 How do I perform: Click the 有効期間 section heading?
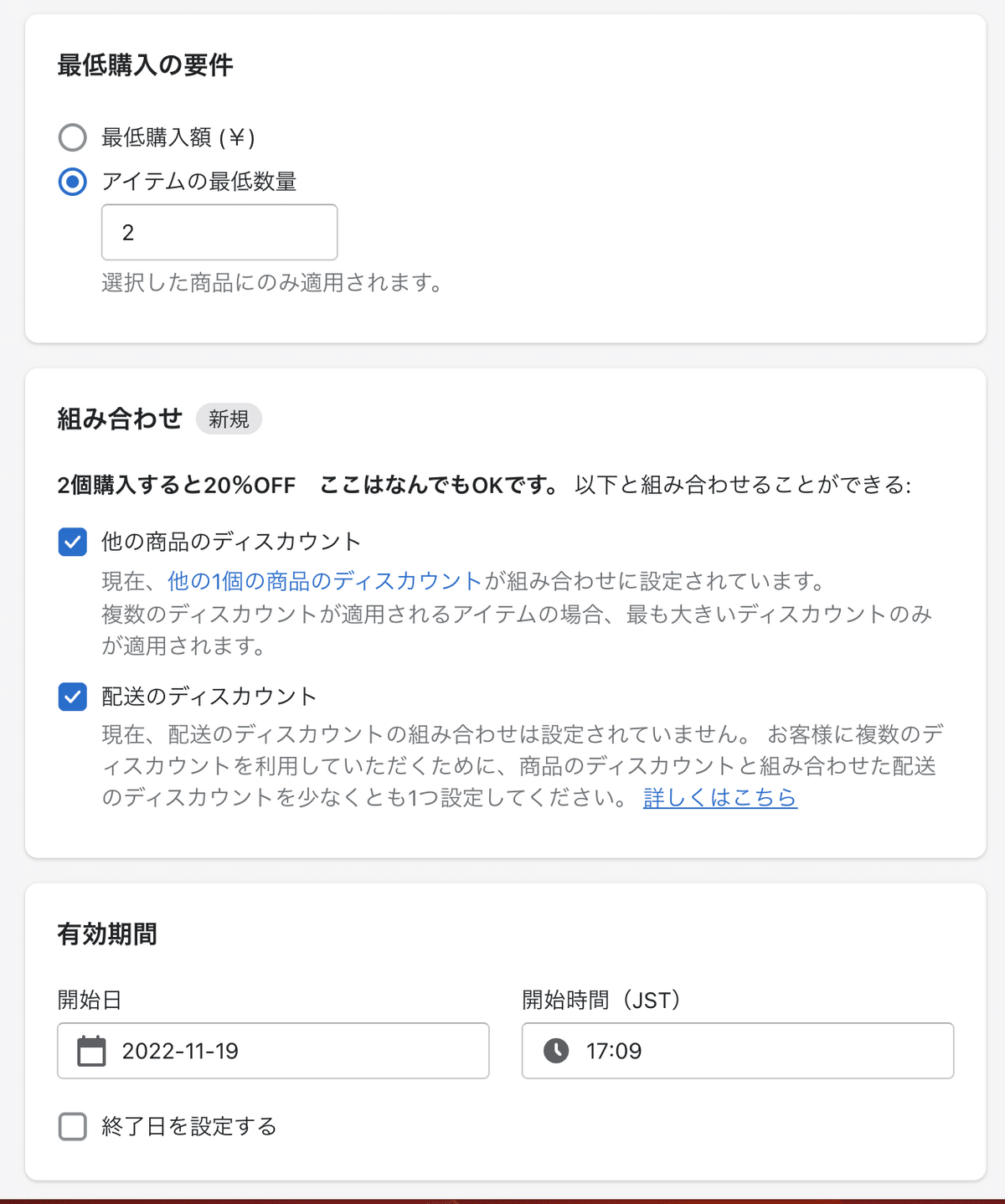point(107,934)
